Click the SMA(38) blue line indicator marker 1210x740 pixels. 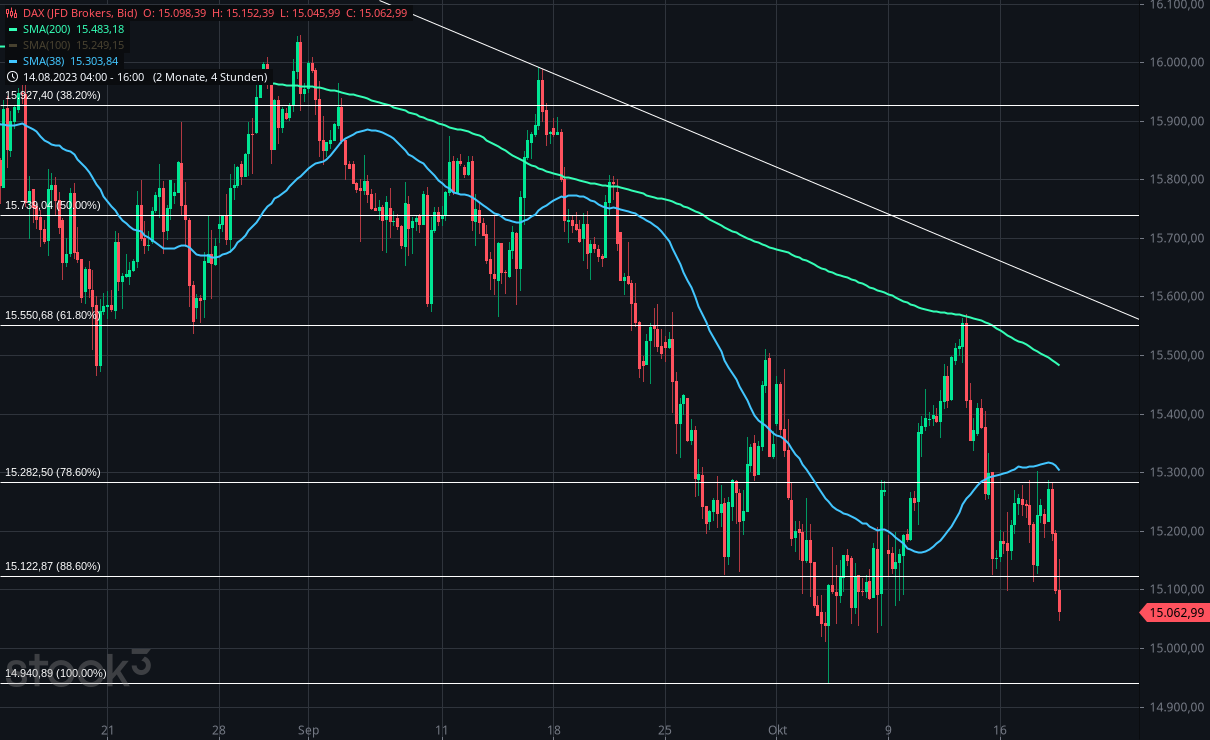point(12,61)
